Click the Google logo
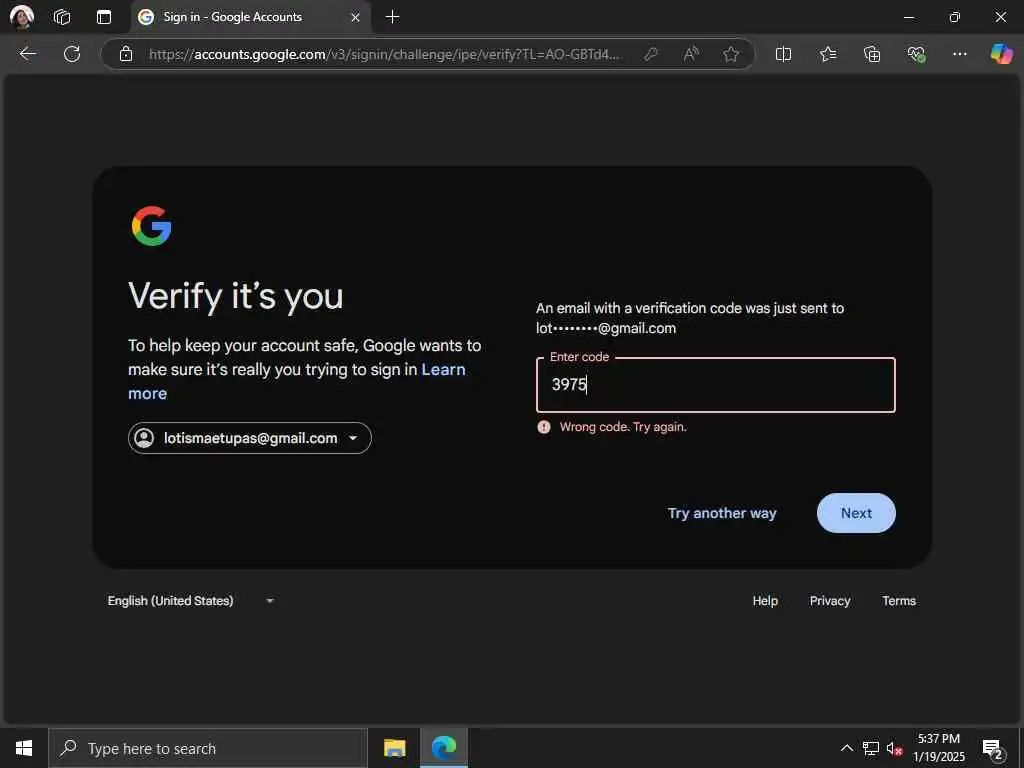 [x=152, y=226]
